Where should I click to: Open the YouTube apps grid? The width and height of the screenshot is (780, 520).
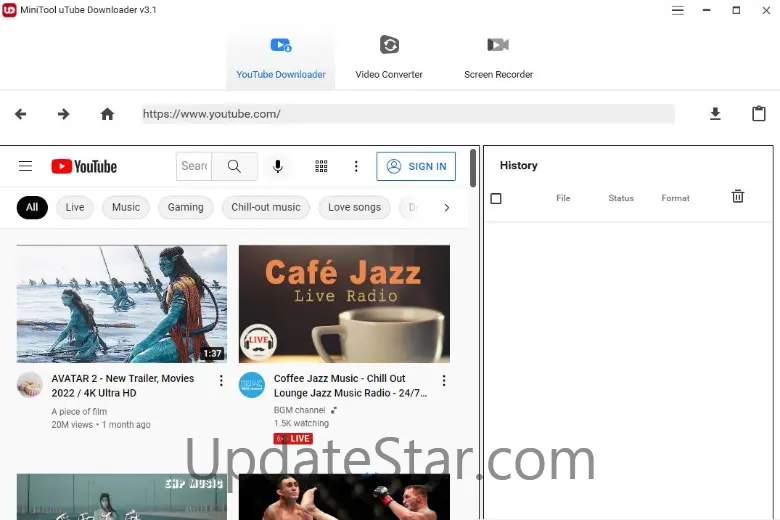point(321,166)
